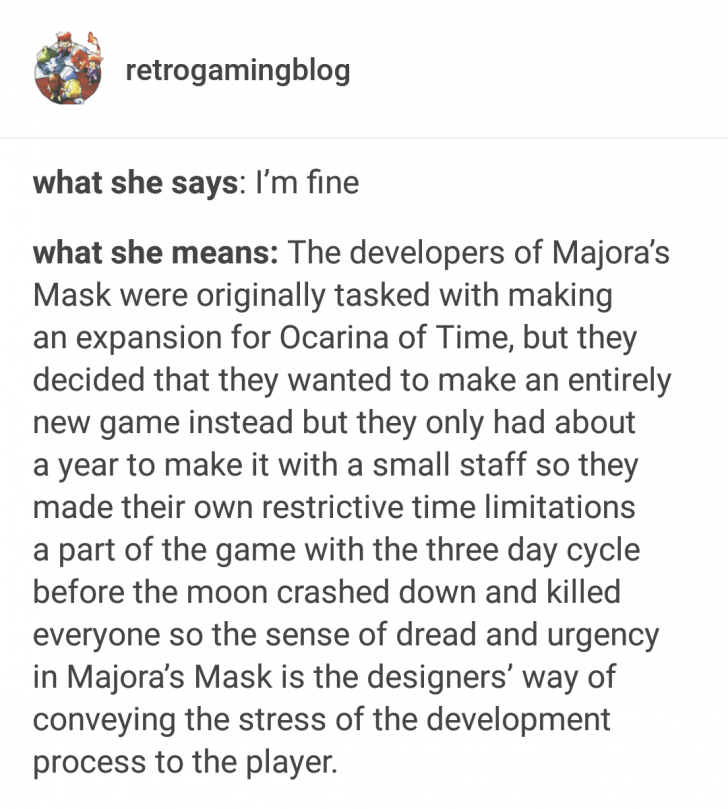Select the phrase 'I'm fine'
Screen dimensions: 728x809
307,183
